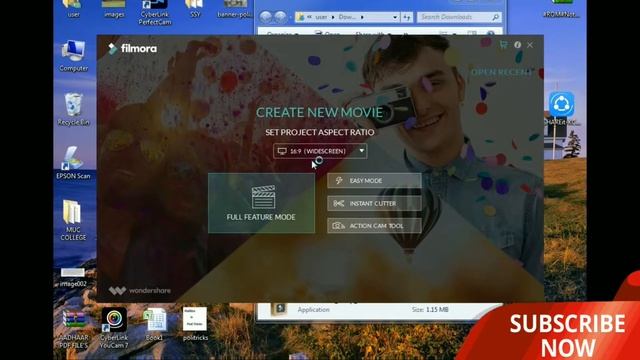Launch the CyberLink PerfectCam shortcut

[155, 12]
